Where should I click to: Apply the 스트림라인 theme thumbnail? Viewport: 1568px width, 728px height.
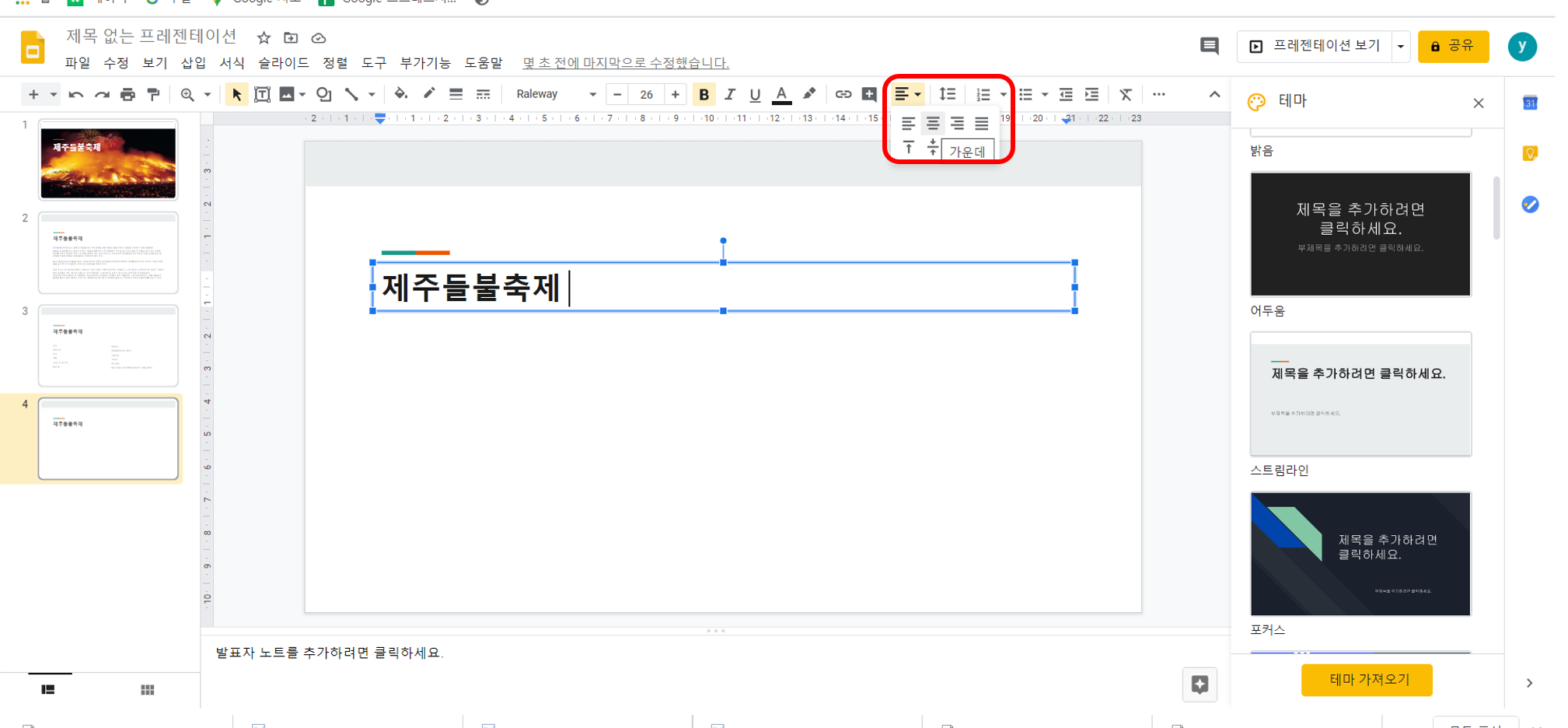pyautogui.click(x=1360, y=394)
